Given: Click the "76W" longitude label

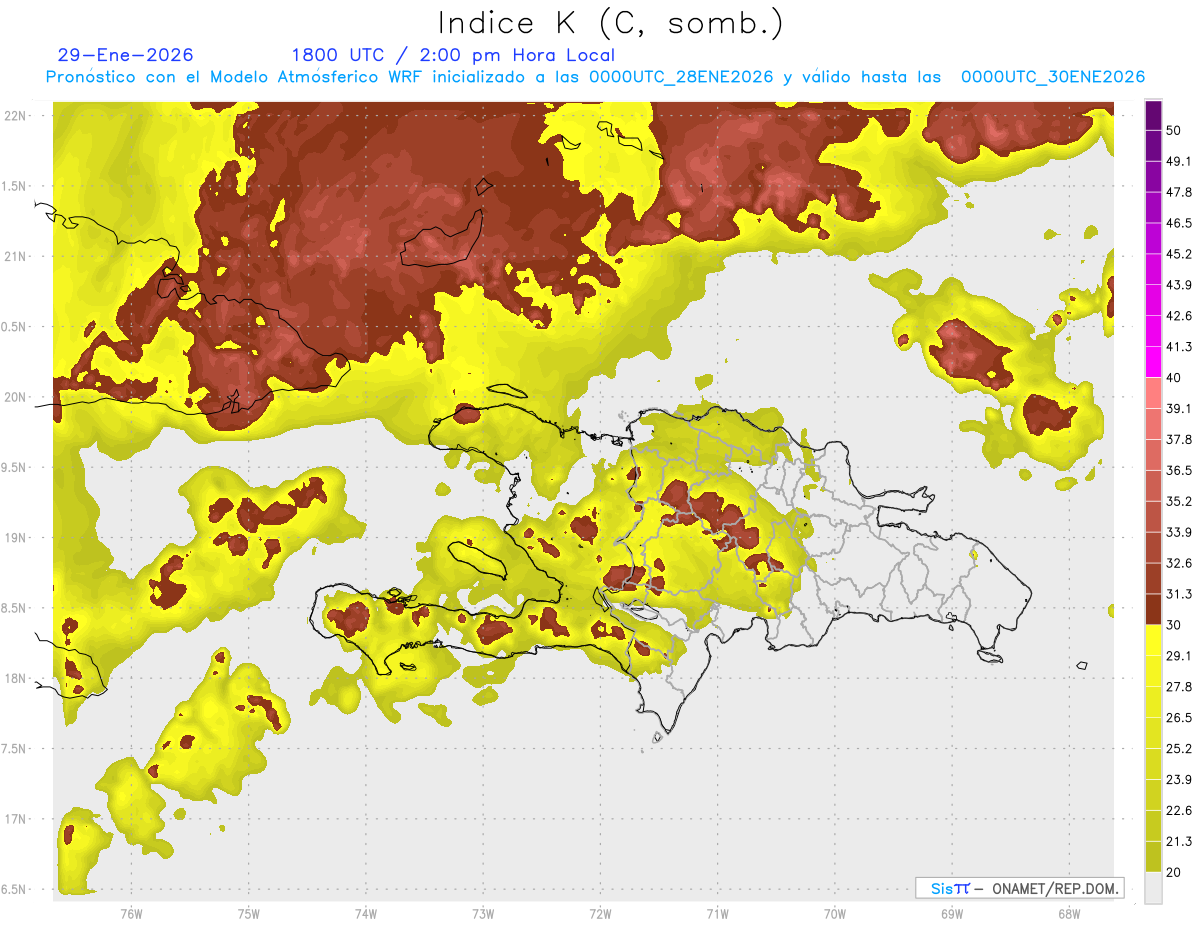Looking at the screenshot, I should coord(131,914).
